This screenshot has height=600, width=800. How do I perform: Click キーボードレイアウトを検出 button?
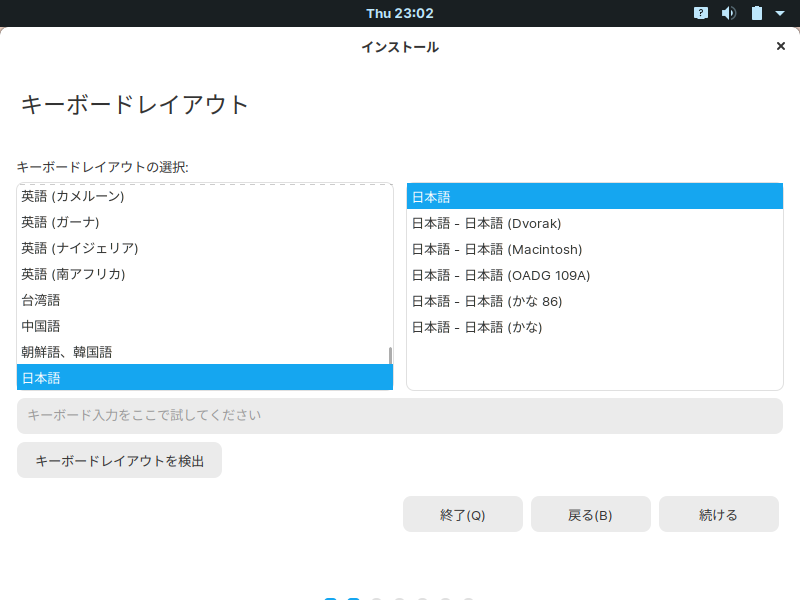(x=119, y=460)
